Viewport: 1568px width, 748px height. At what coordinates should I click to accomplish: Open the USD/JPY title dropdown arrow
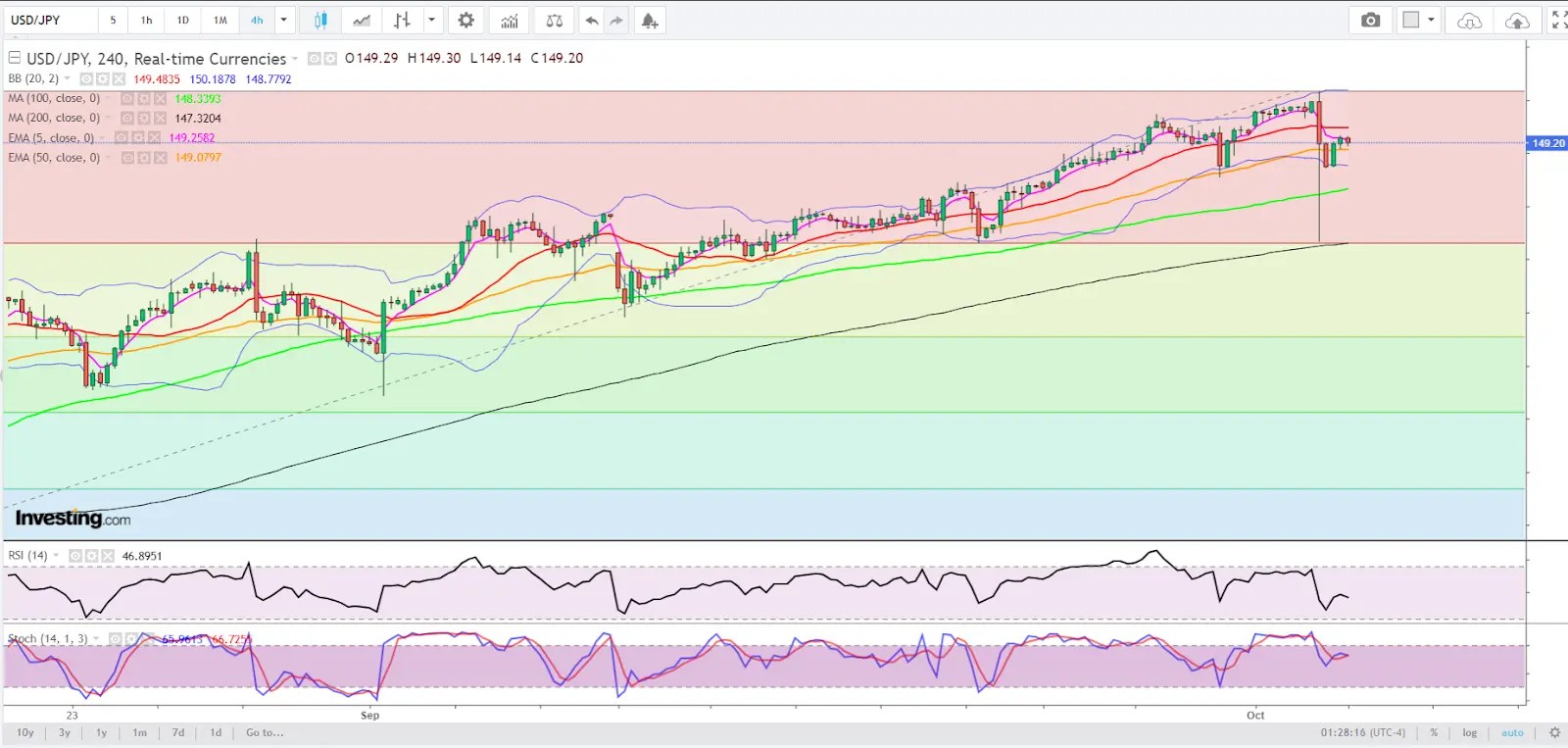tap(295, 59)
